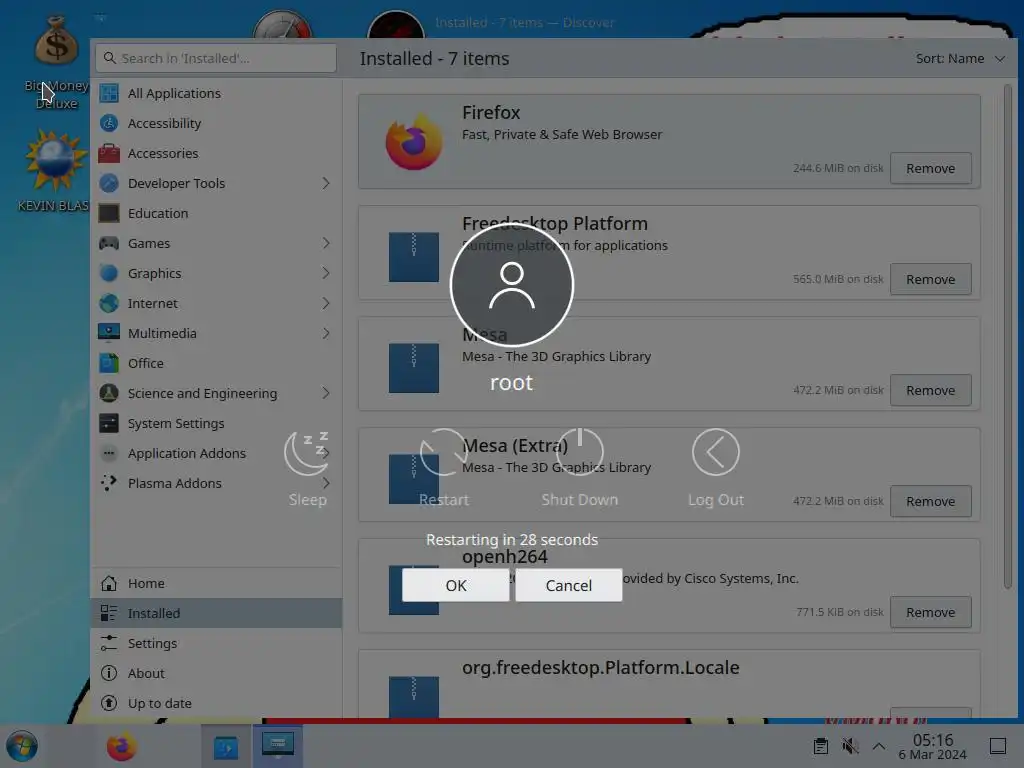Open the start menu launcher

22,746
